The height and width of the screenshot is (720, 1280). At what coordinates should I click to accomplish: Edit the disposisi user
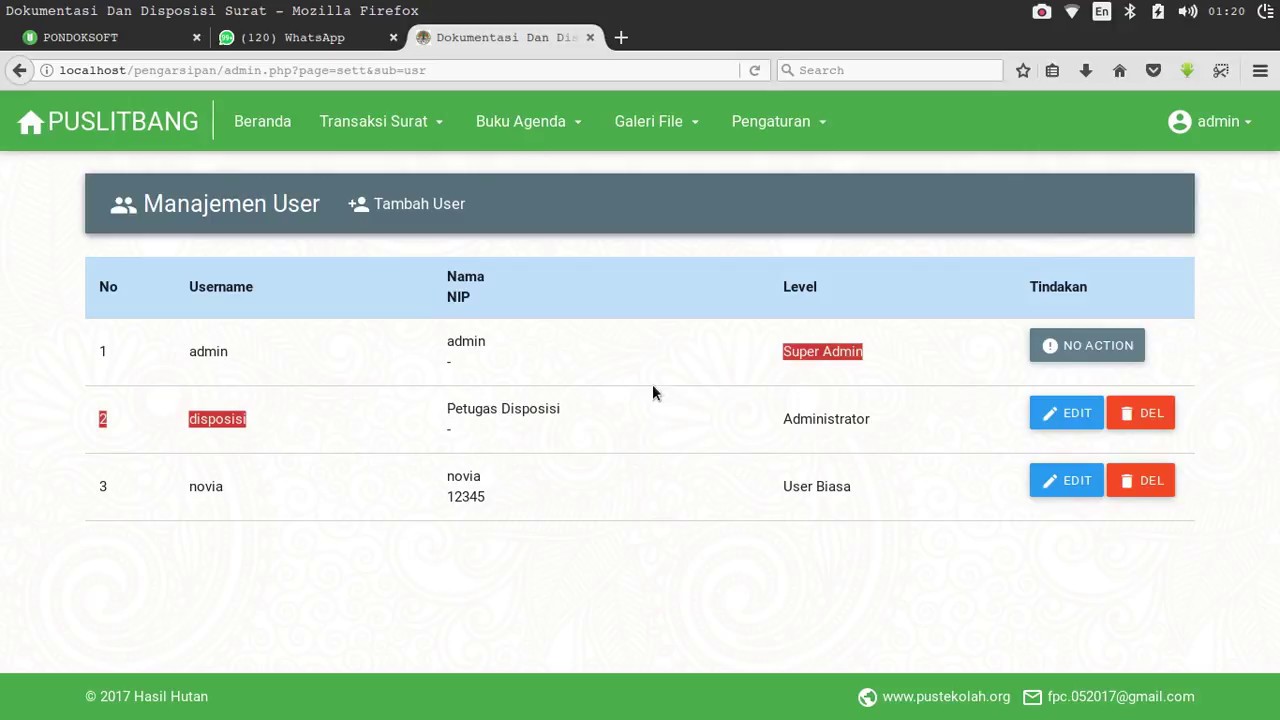tap(1067, 413)
